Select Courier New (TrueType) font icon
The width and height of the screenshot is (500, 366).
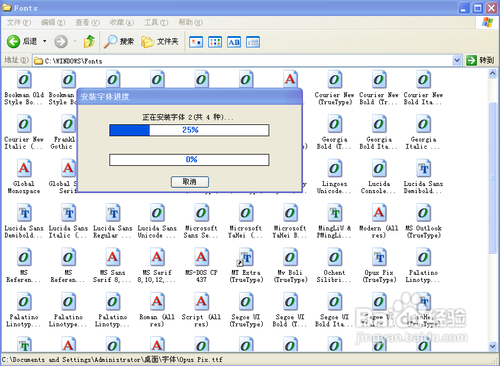(x=335, y=80)
